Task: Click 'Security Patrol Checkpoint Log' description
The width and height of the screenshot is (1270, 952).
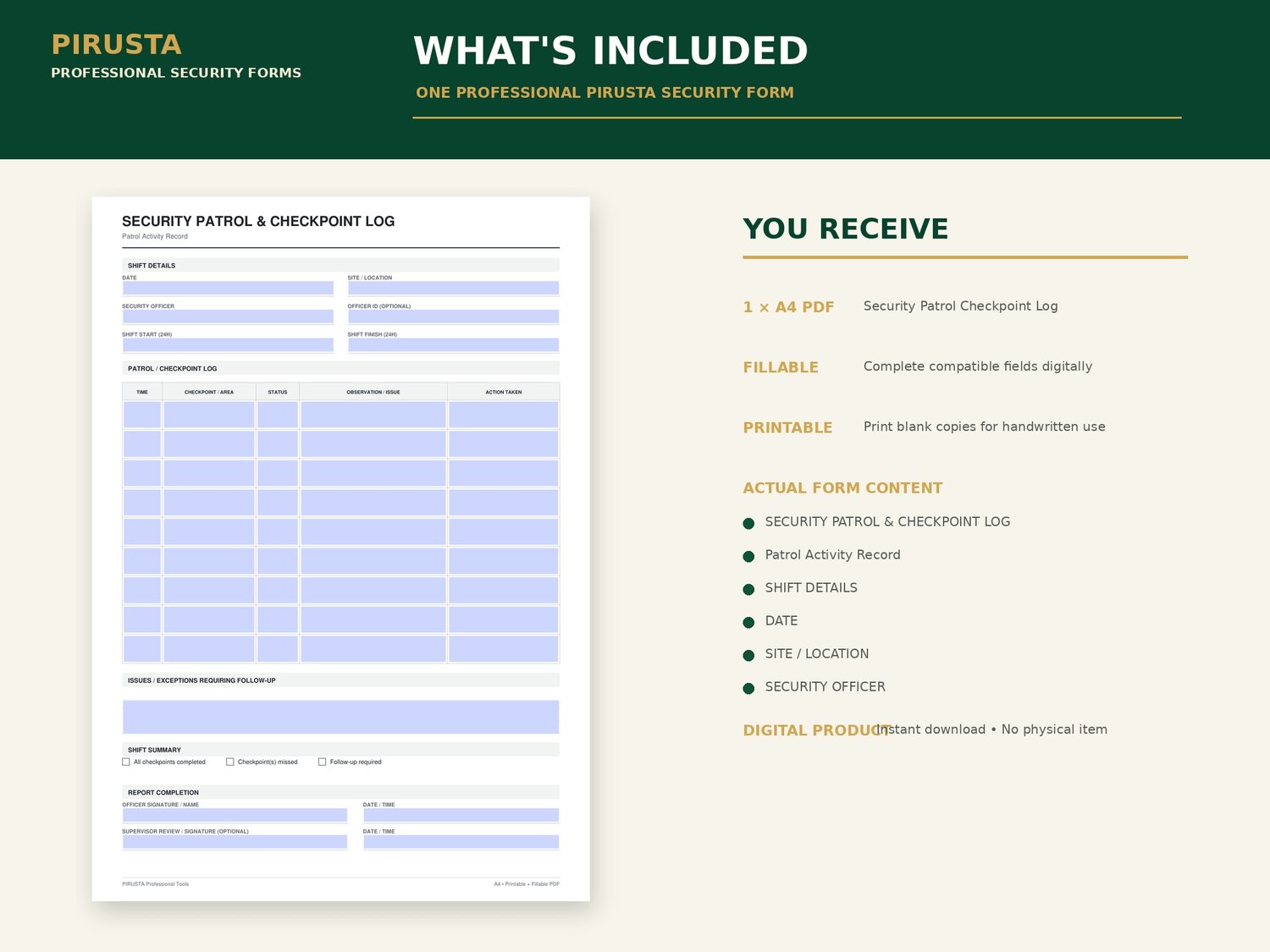Action: tap(961, 306)
